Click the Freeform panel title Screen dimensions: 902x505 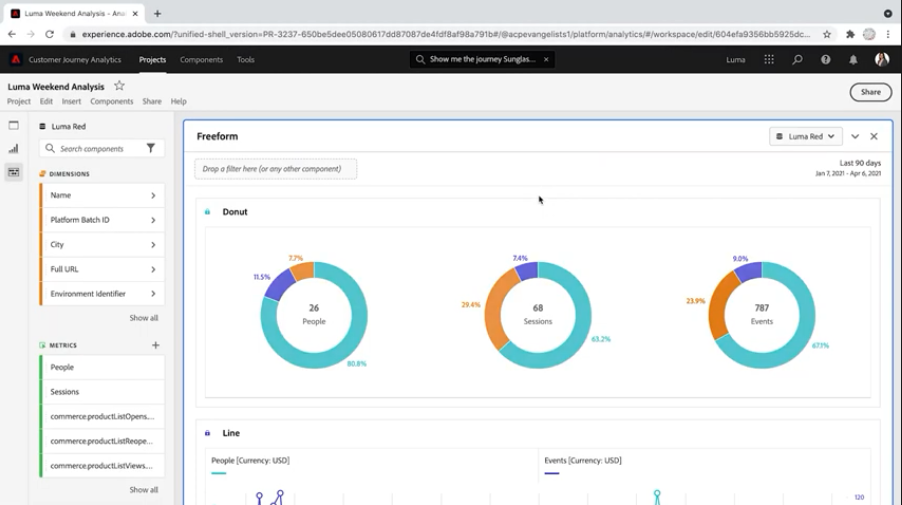coord(217,136)
